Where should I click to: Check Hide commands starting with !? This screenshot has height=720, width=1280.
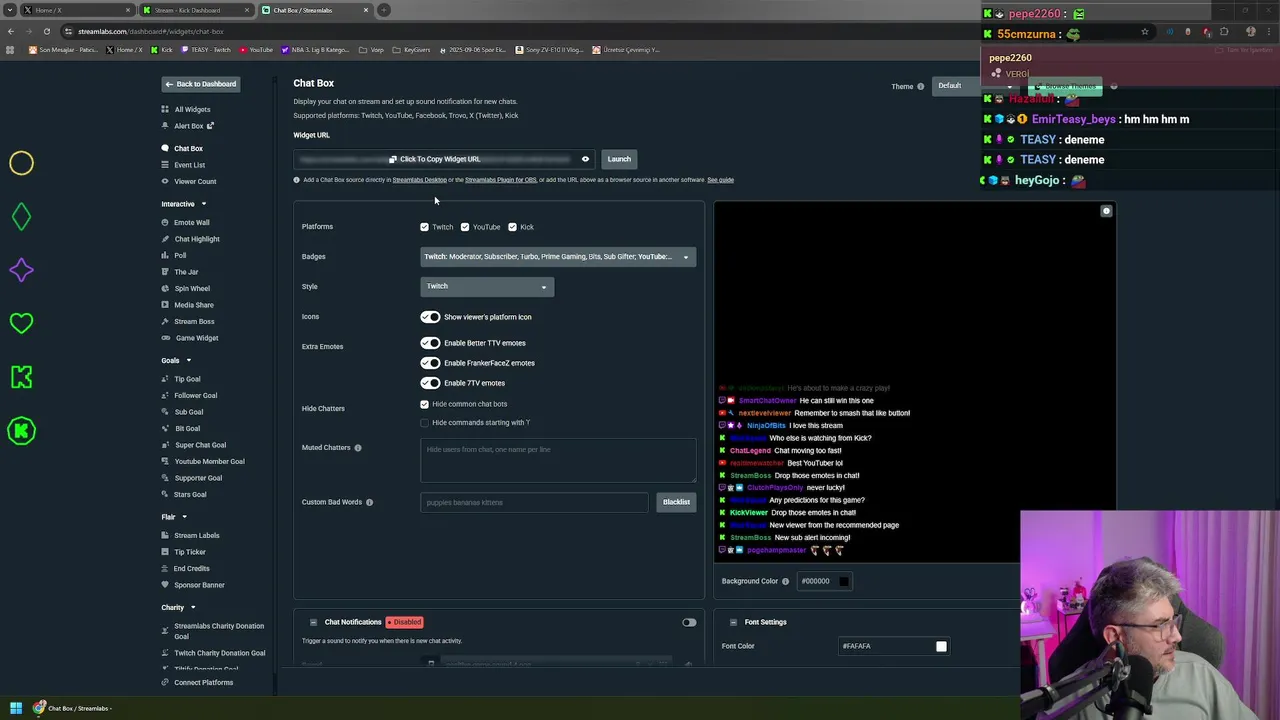pyautogui.click(x=425, y=422)
